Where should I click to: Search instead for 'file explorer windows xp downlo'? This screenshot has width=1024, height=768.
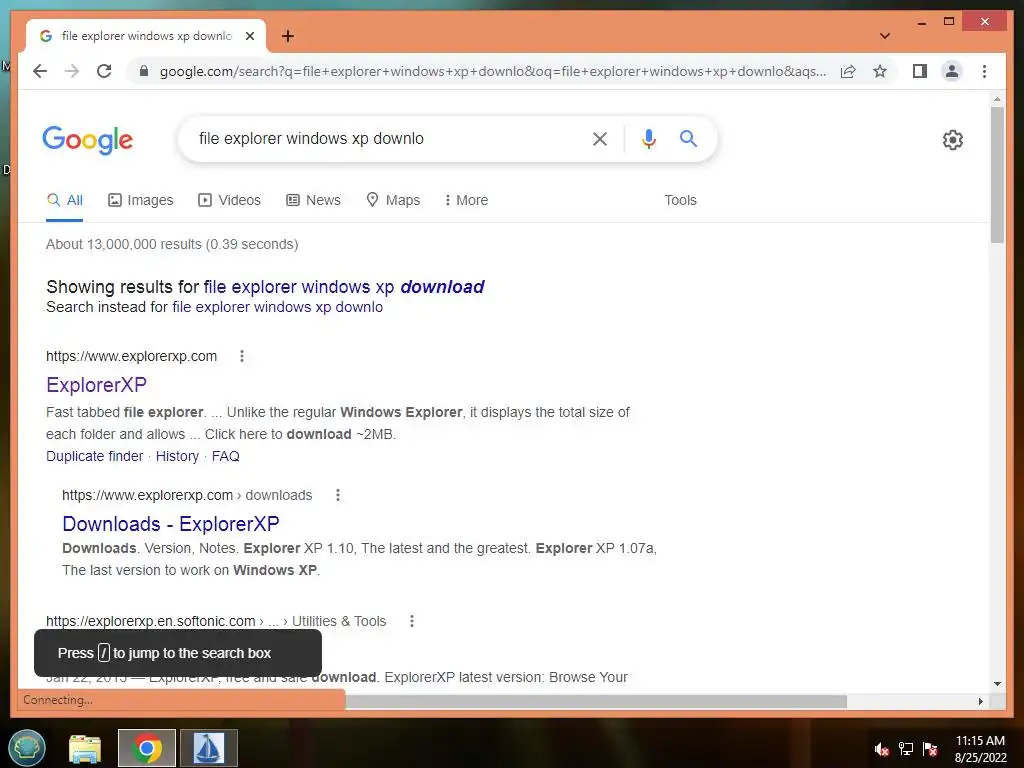pyautogui.click(x=278, y=307)
